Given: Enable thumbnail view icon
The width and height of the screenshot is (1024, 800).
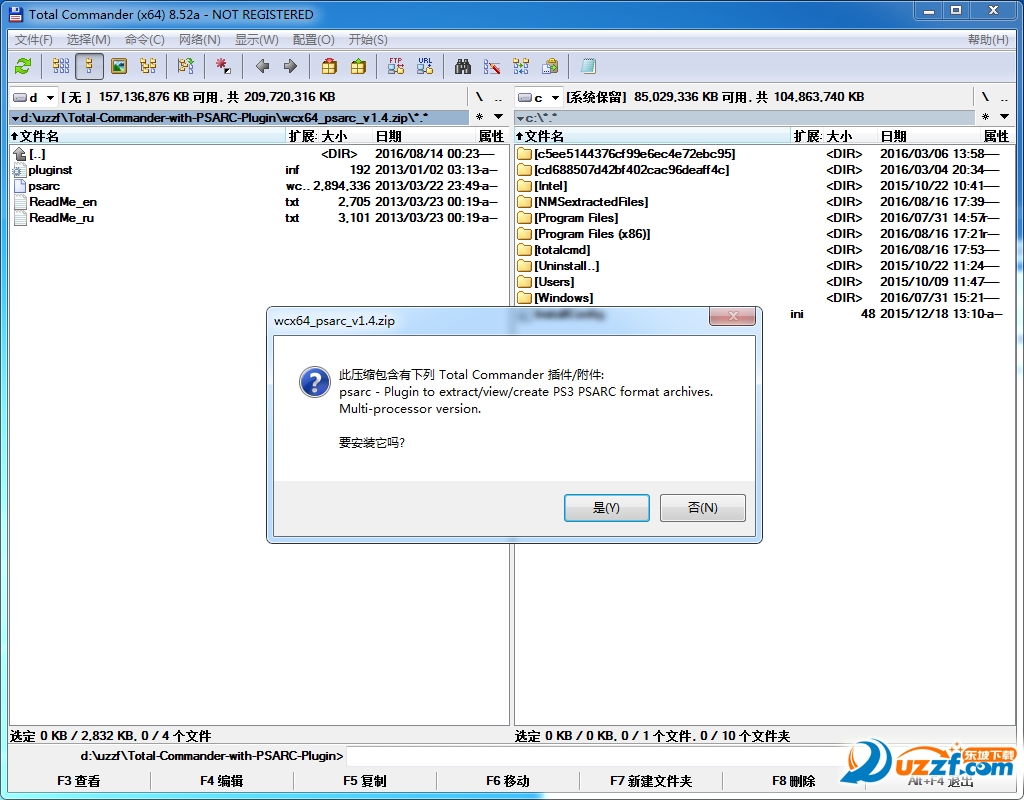Looking at the screenshot, I should (x=119, y=66).
